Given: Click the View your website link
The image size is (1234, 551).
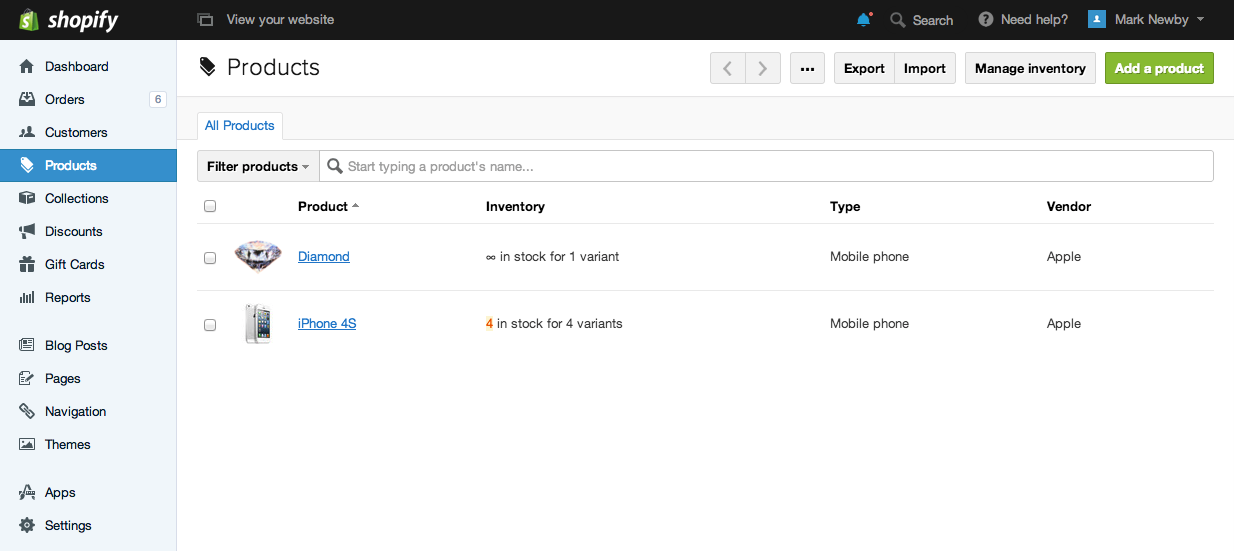Looking at the screenshot, I should click(280, 20).
